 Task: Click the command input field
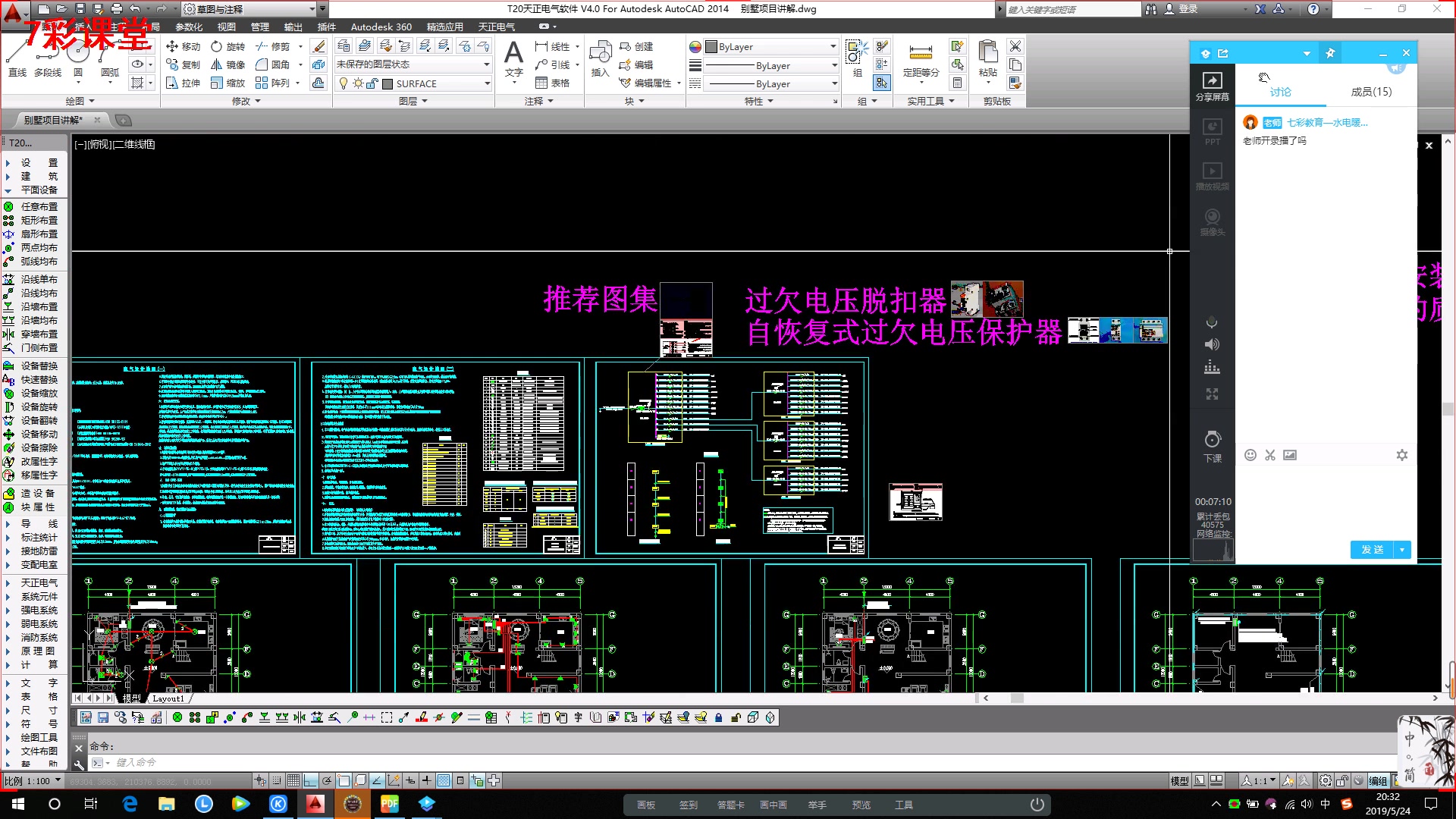(400, 762)
